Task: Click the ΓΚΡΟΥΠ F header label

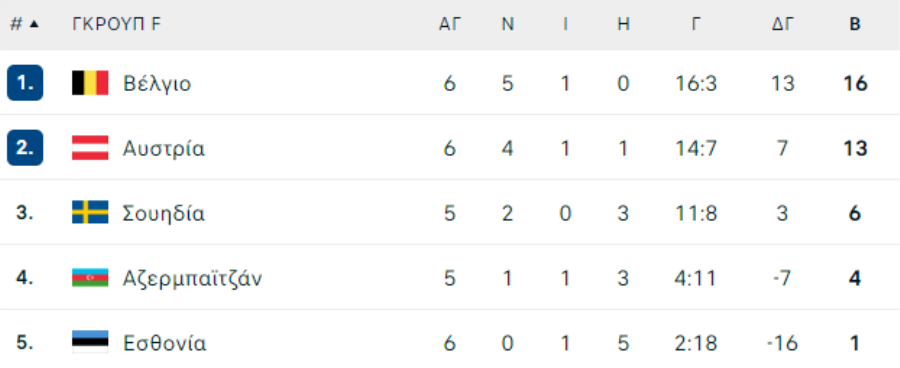Action: coord(117,24)
